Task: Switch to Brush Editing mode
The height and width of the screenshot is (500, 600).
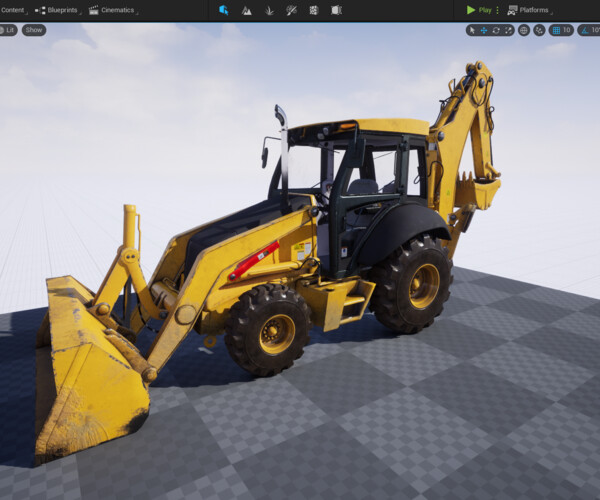Action: (x=336, y=10)
